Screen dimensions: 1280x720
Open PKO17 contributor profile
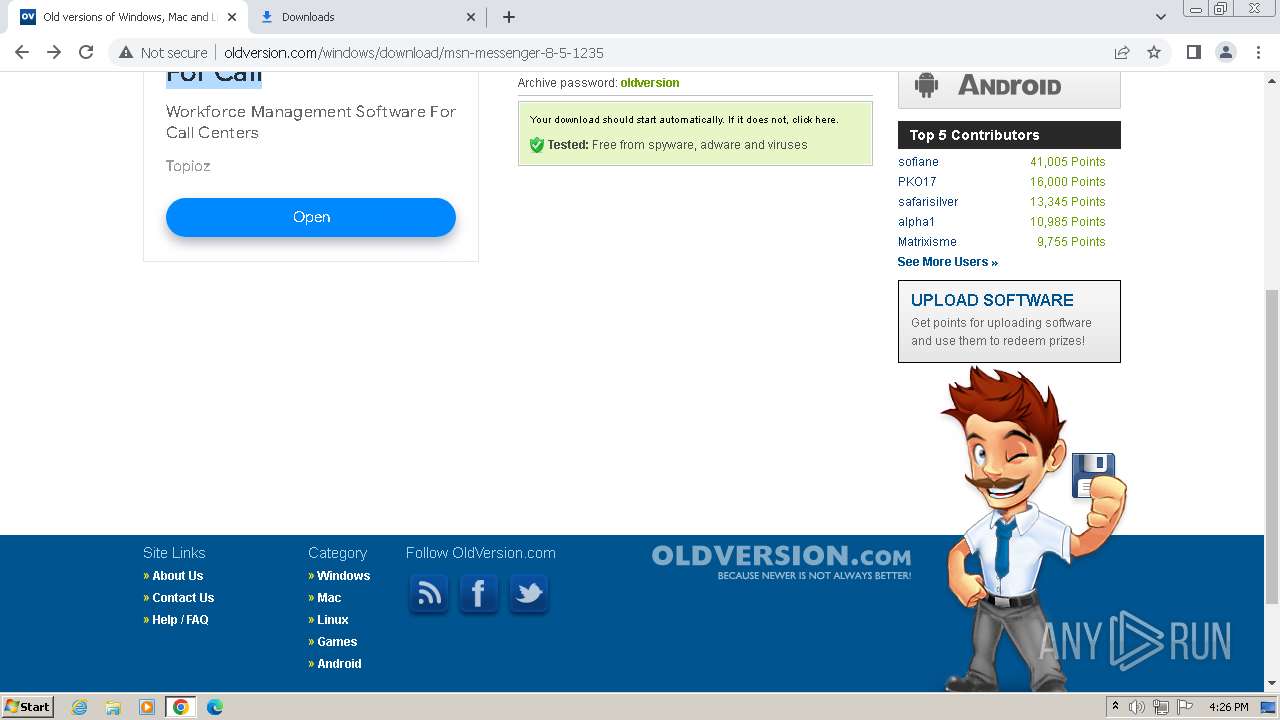pyautogui.click(x=917, y=182)
